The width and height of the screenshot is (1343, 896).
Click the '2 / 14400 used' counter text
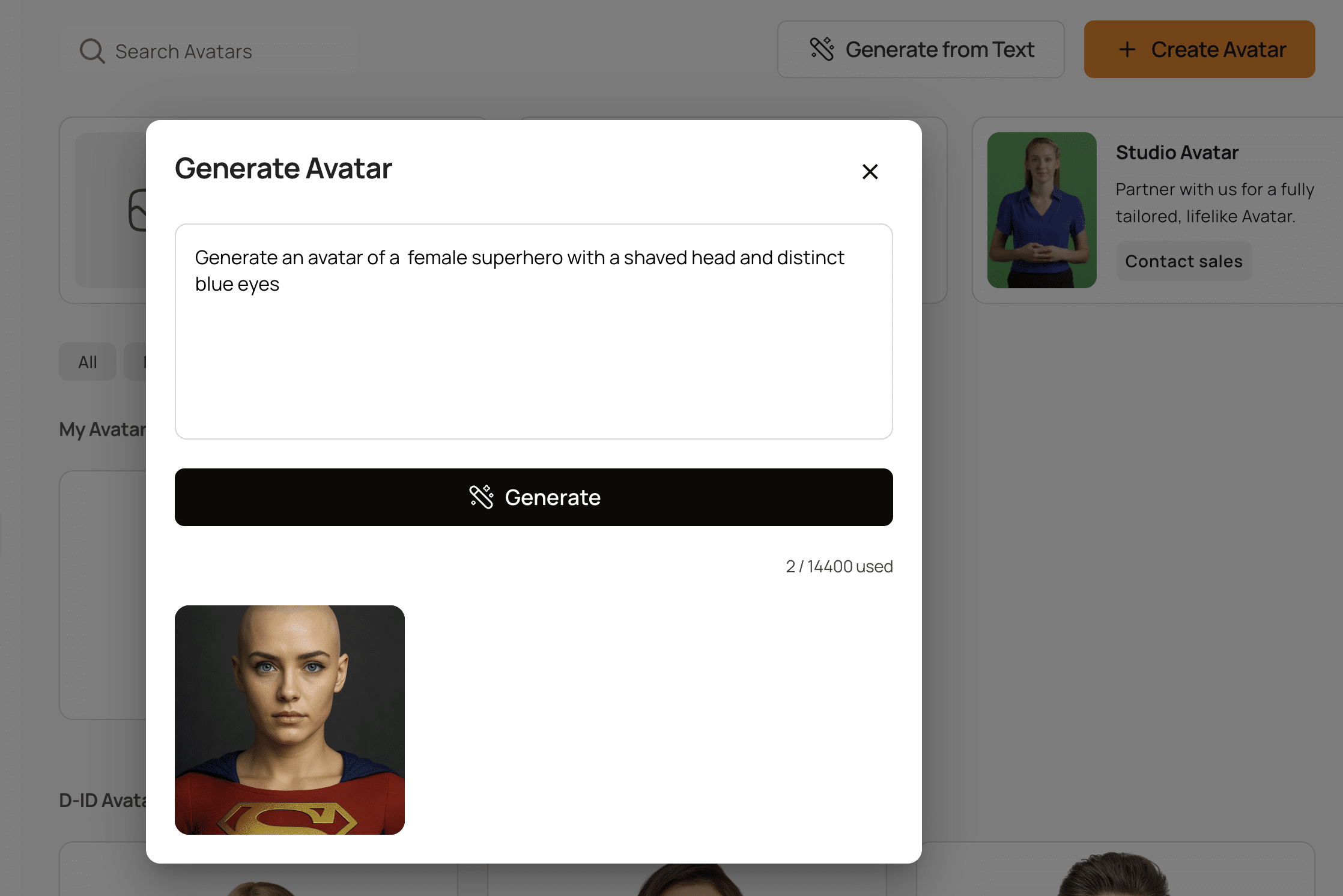click(x=839, y=566)
